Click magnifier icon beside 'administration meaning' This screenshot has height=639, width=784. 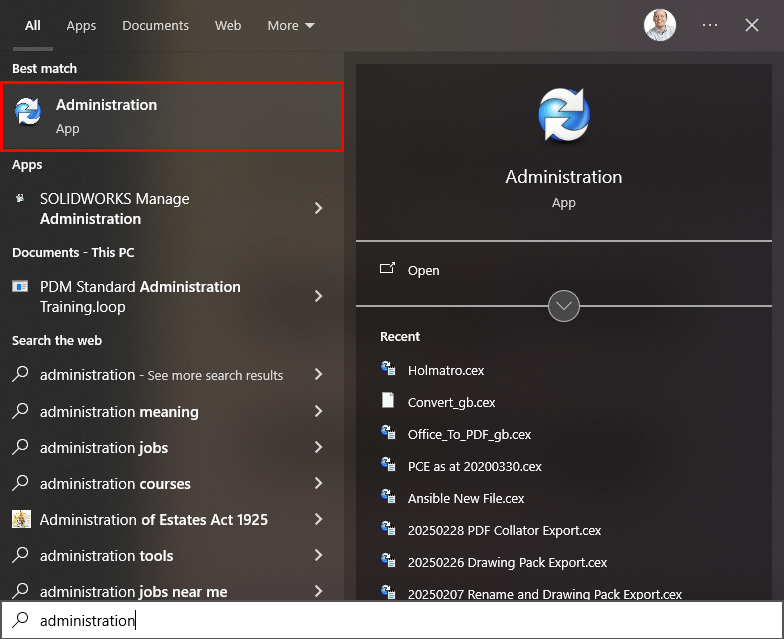tap(20, 410)
